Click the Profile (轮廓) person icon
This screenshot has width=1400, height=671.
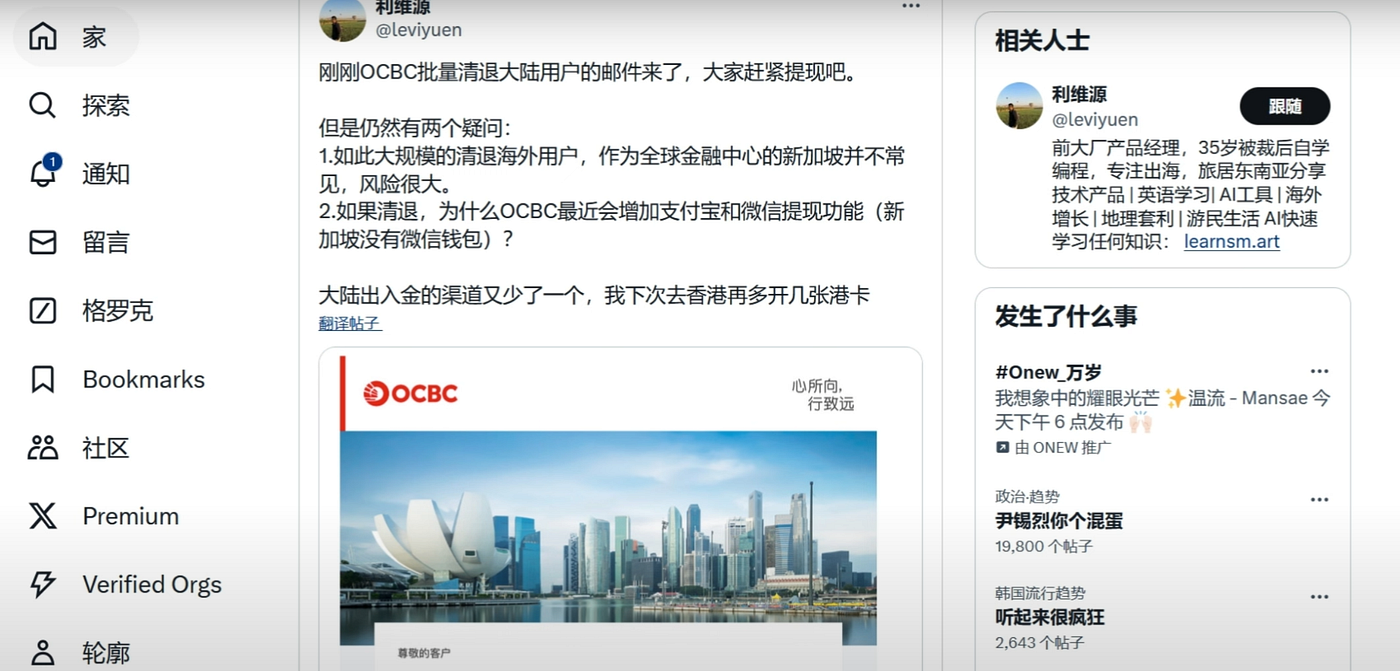[x=42, y=652]
